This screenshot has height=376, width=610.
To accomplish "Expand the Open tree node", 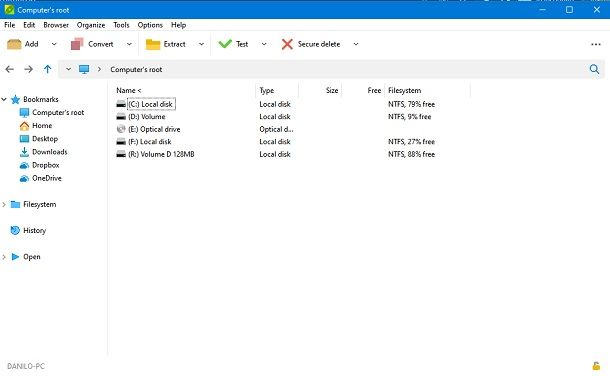I will tap(4, 257).
